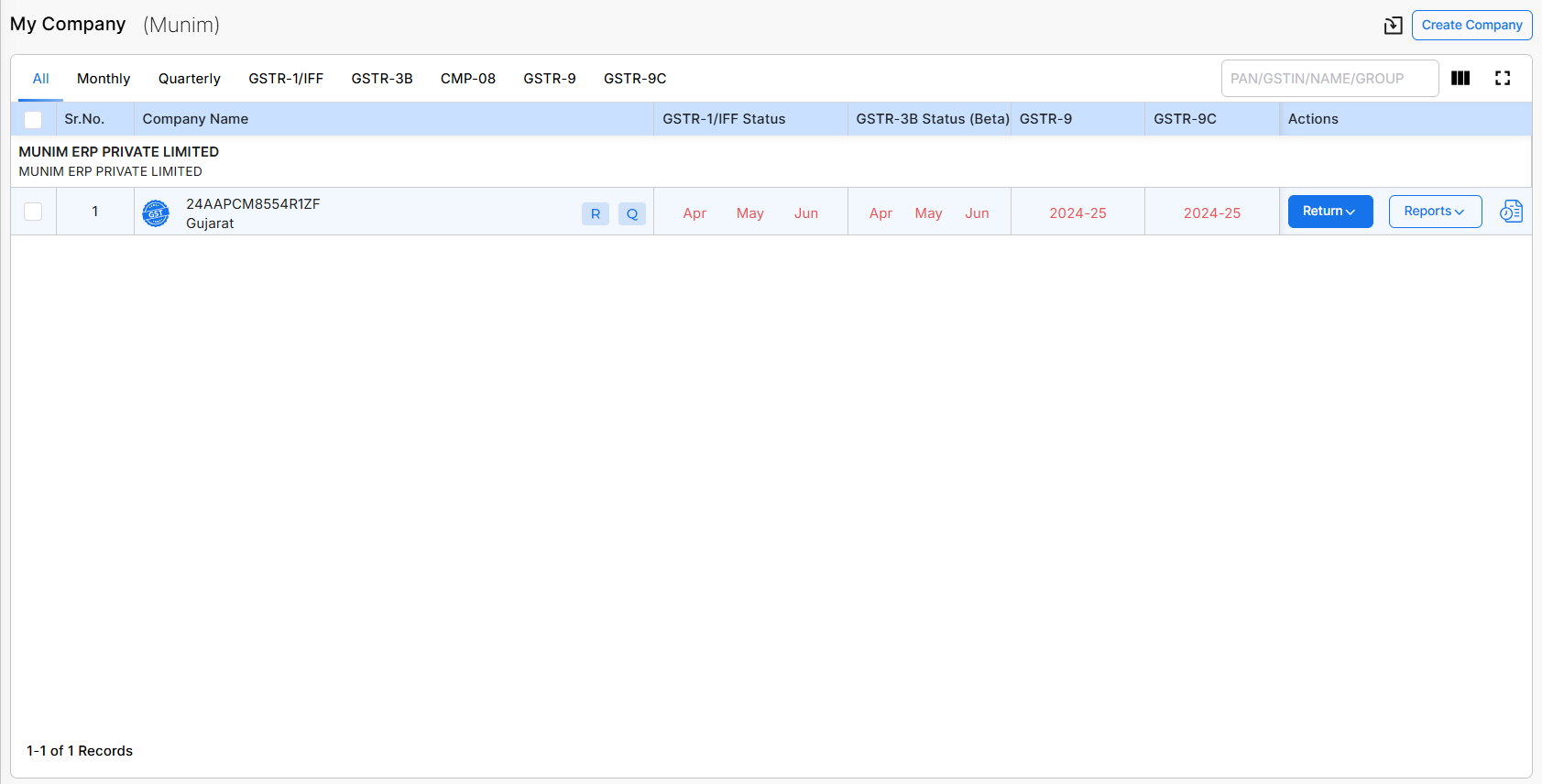The width and height of the screenshot is (1542, 784).
Task: Click Jun under GSTR-1/IFF Status
Action: tap(806, 213)
